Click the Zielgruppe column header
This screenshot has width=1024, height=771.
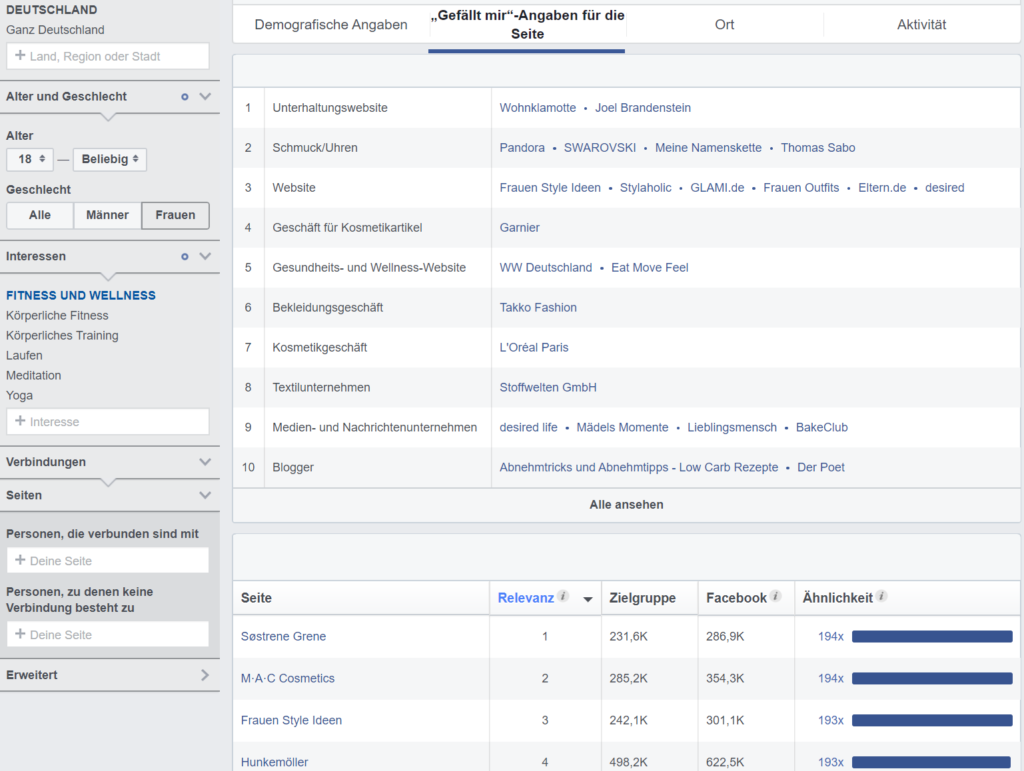pyautogui.click(x=642, y=598)
